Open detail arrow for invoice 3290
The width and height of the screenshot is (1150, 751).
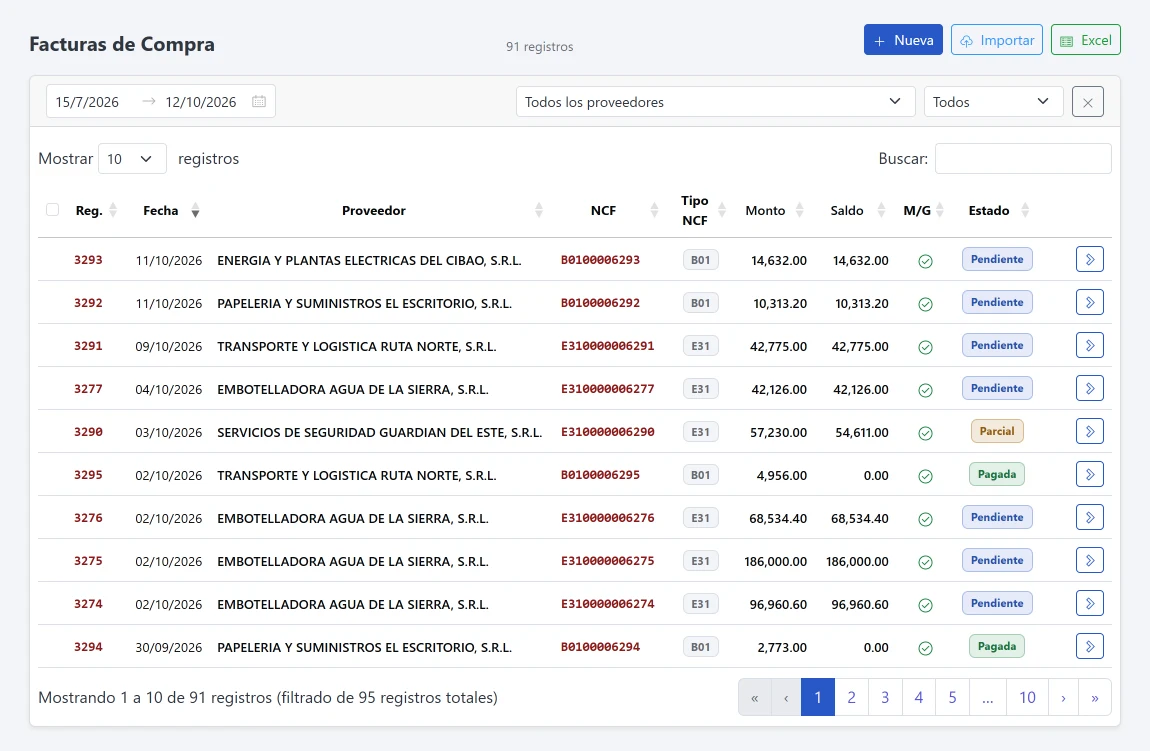click(x=1090, y=431)
